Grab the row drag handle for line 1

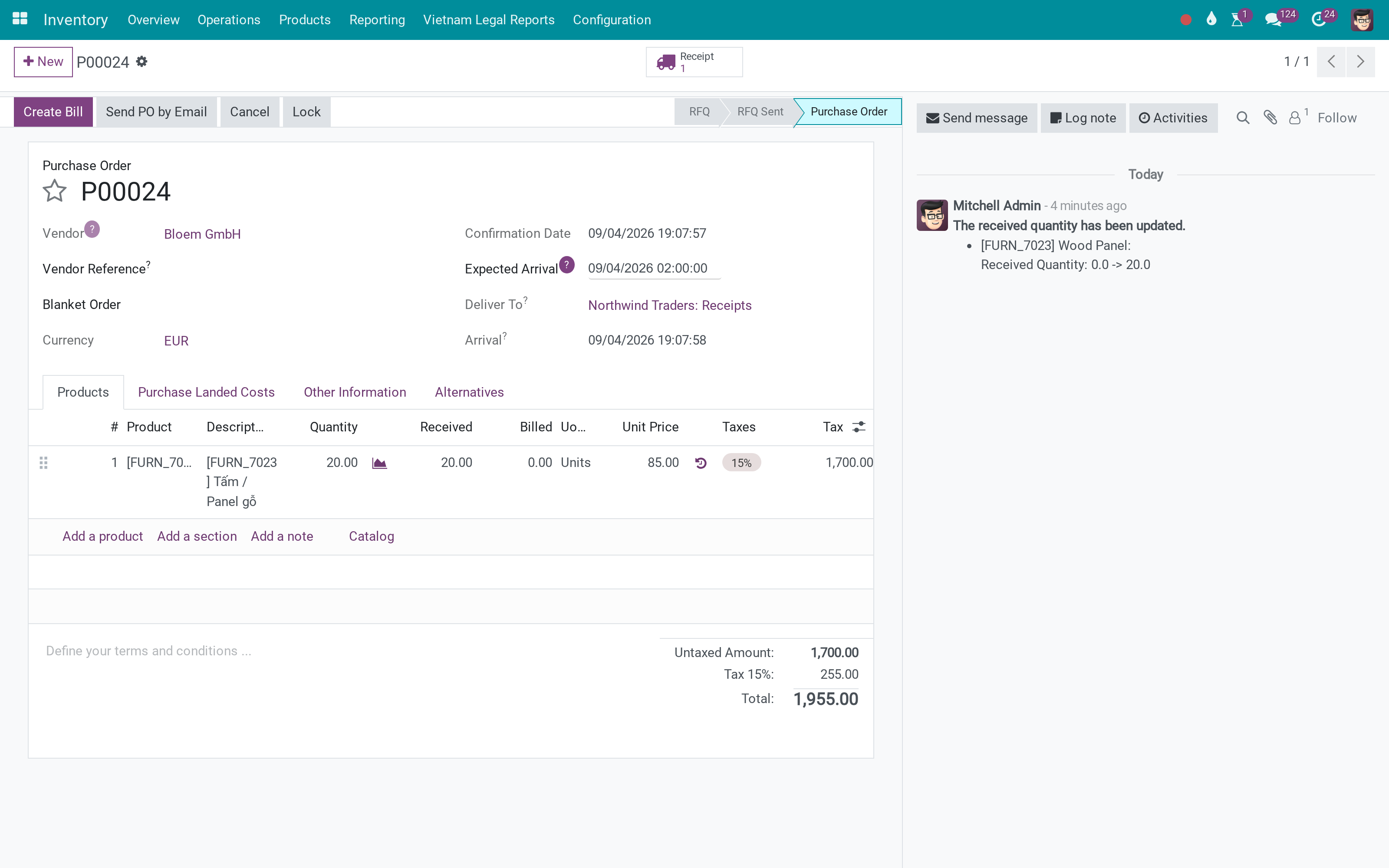click(x=43, y=463)
